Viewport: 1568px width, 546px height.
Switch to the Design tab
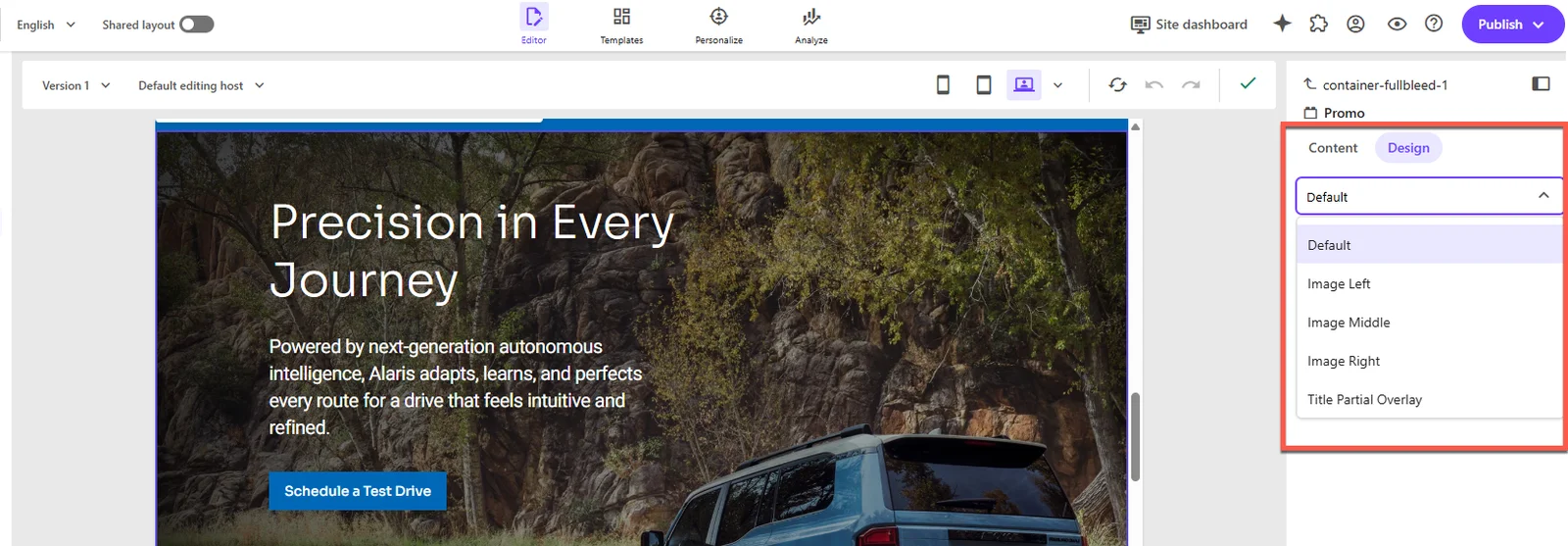1408,148
